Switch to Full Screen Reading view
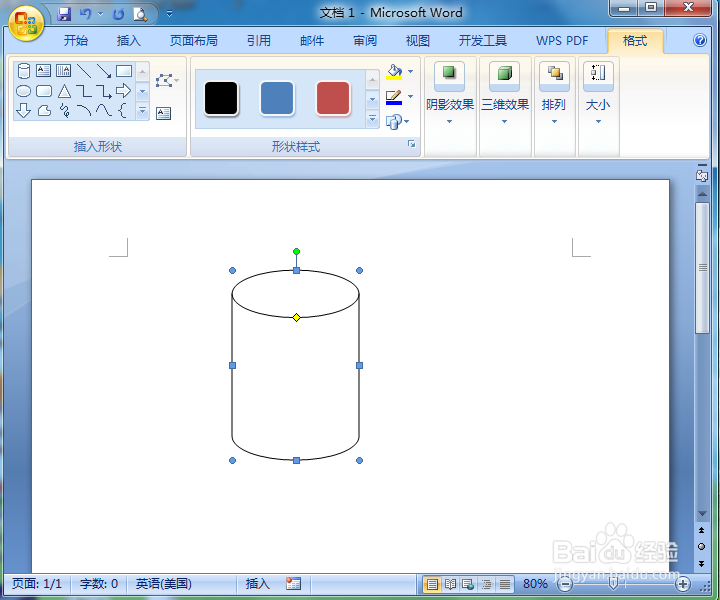720x600 pixels. [450, 584]
